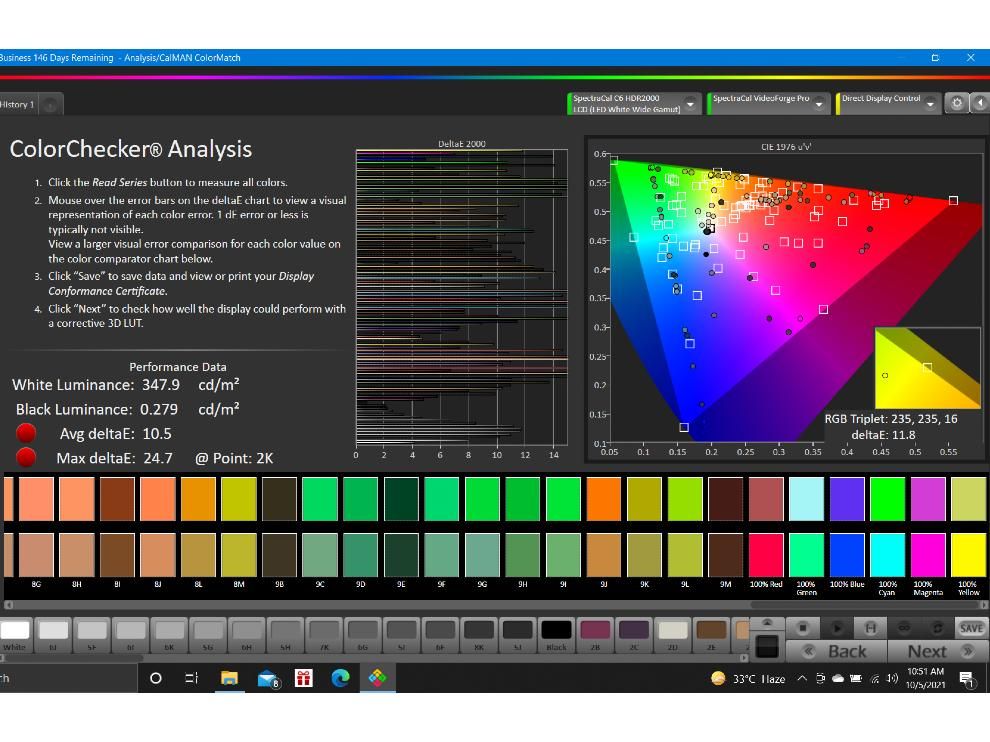Click the continuous read infinity icon

[904, 627]
